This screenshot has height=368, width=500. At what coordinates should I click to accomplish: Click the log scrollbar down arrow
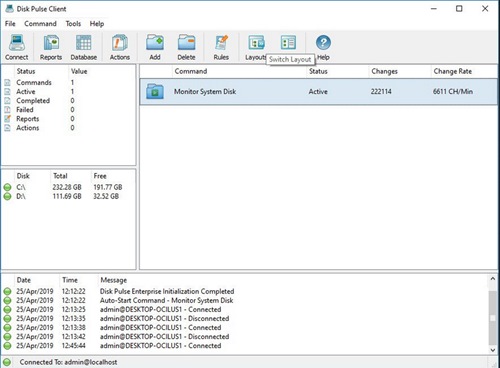tap(493, 350)
